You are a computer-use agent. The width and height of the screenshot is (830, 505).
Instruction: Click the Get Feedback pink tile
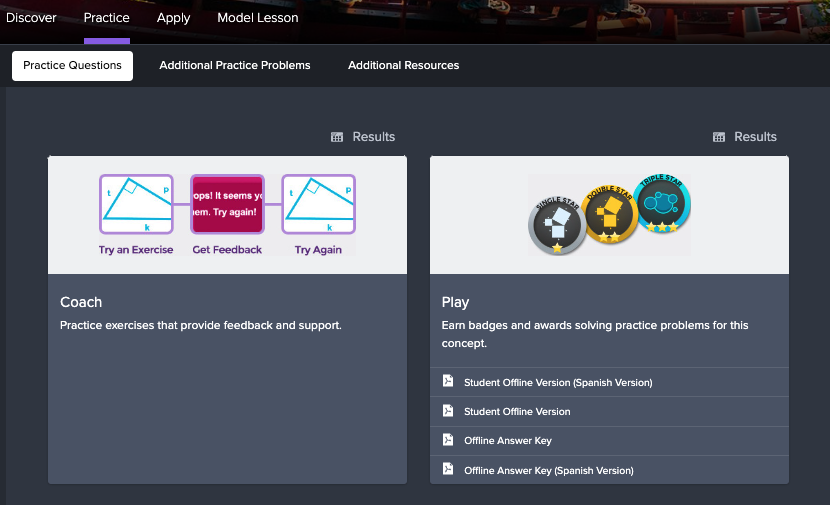(x=226, y=205)
